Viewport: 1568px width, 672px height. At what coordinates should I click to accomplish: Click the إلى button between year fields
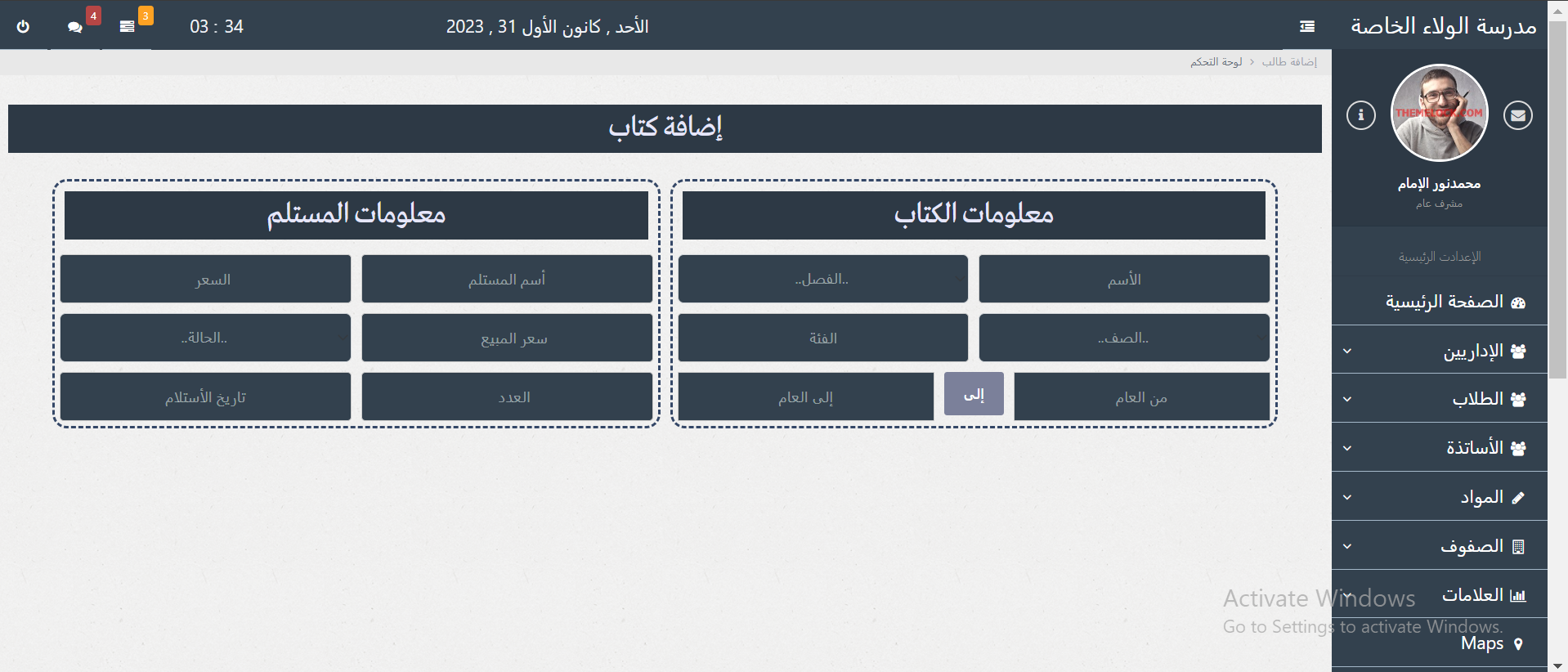point(974,394)
